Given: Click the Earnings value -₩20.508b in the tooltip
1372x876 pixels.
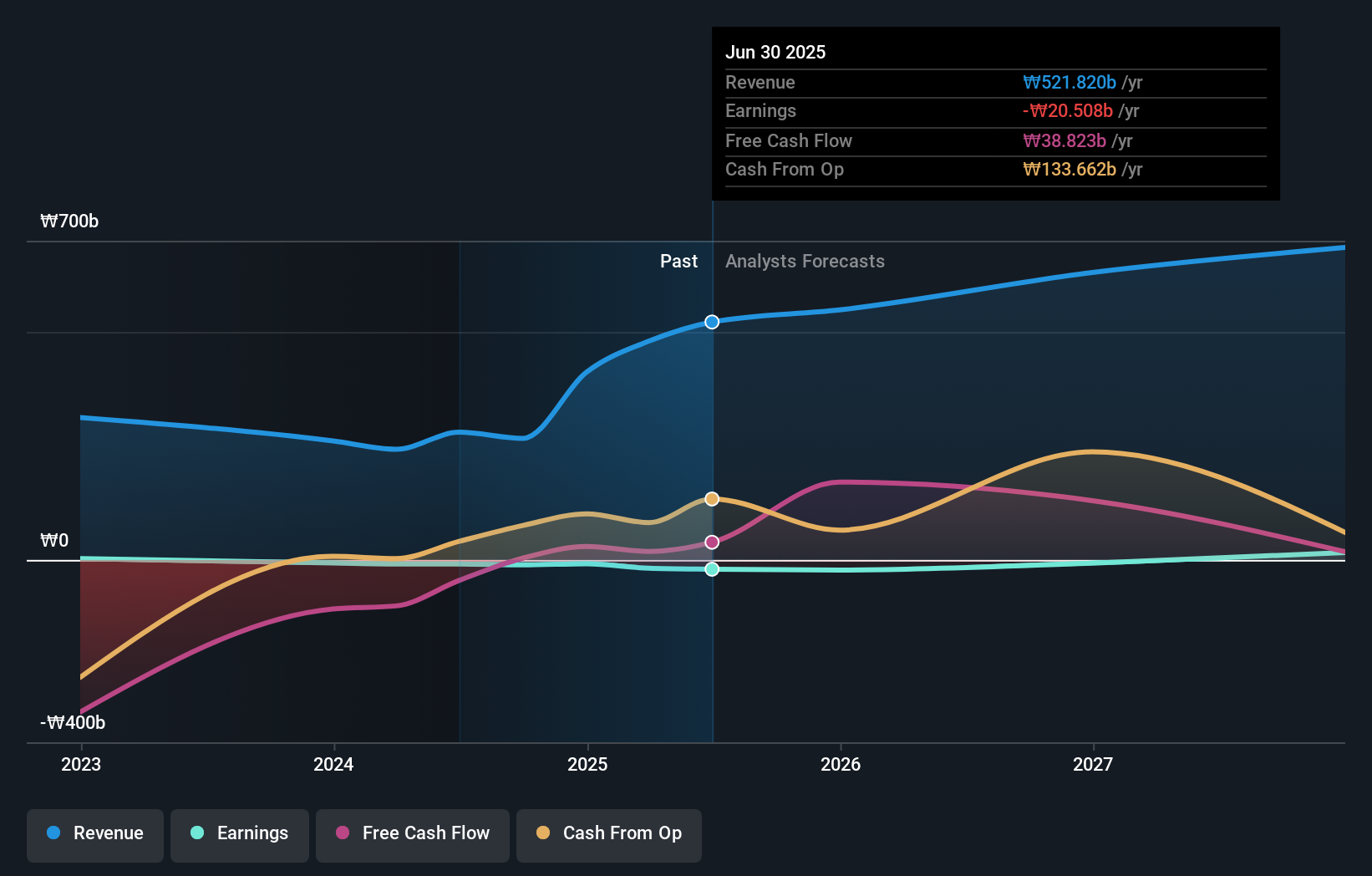Looking at the screenshot, I should [x=1066, y=110].
